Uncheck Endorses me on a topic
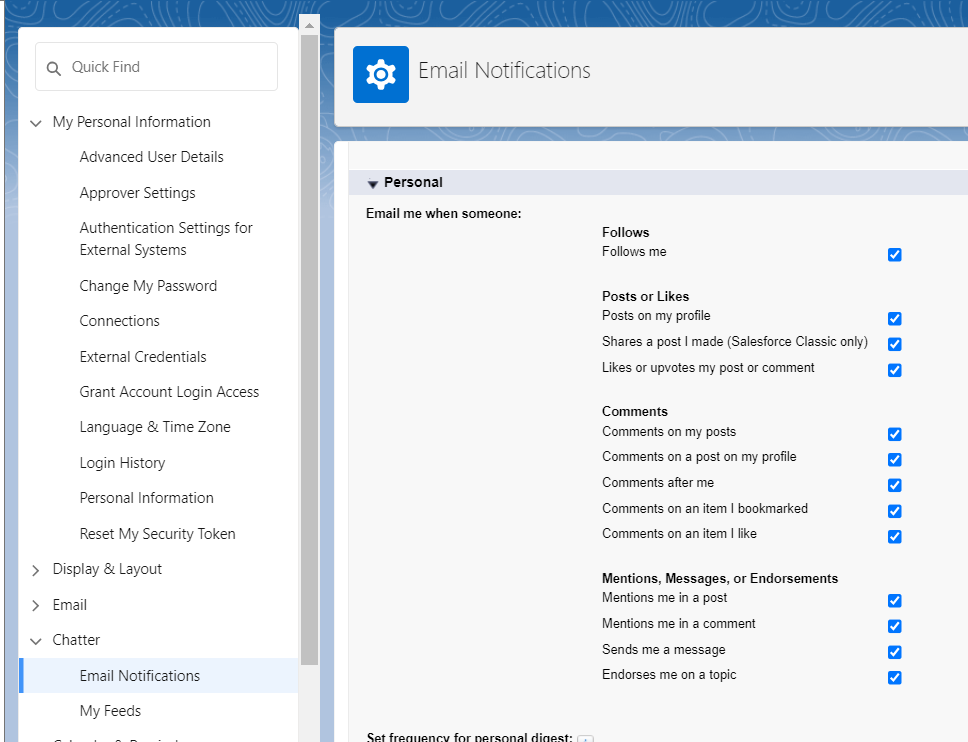The height and width of the screenshot is (742, 968). coord(895,677)
